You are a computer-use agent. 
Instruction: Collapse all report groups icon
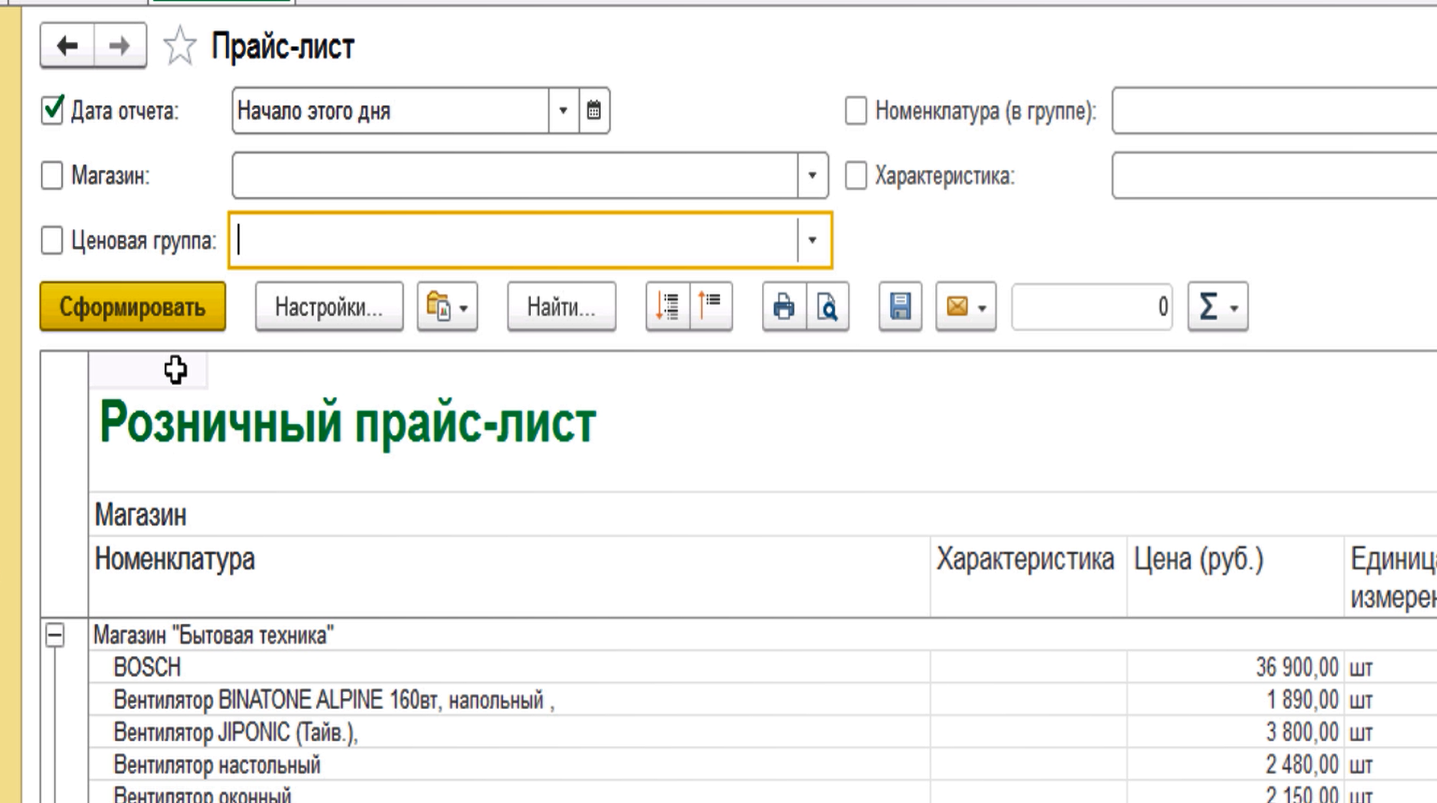coord(710,307)
